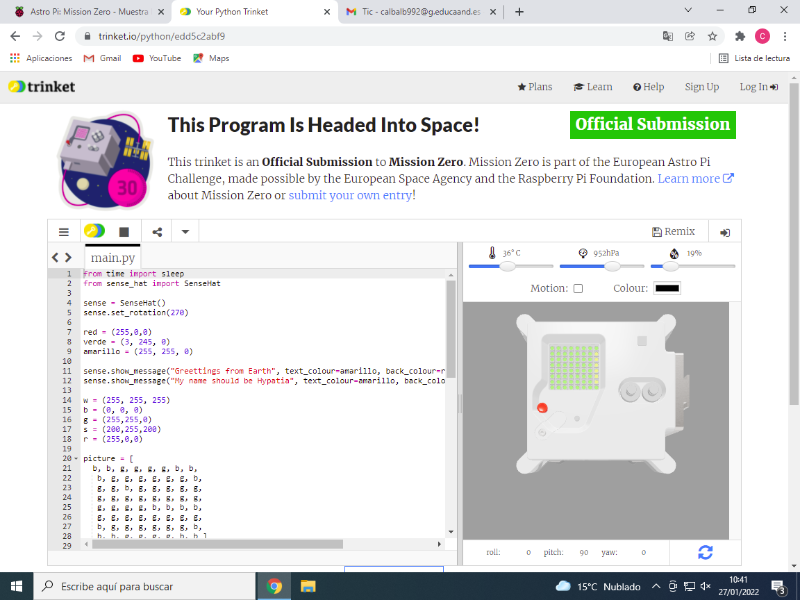
Task: Open the Windows Start menu
Action: click(x=16, y=586)
